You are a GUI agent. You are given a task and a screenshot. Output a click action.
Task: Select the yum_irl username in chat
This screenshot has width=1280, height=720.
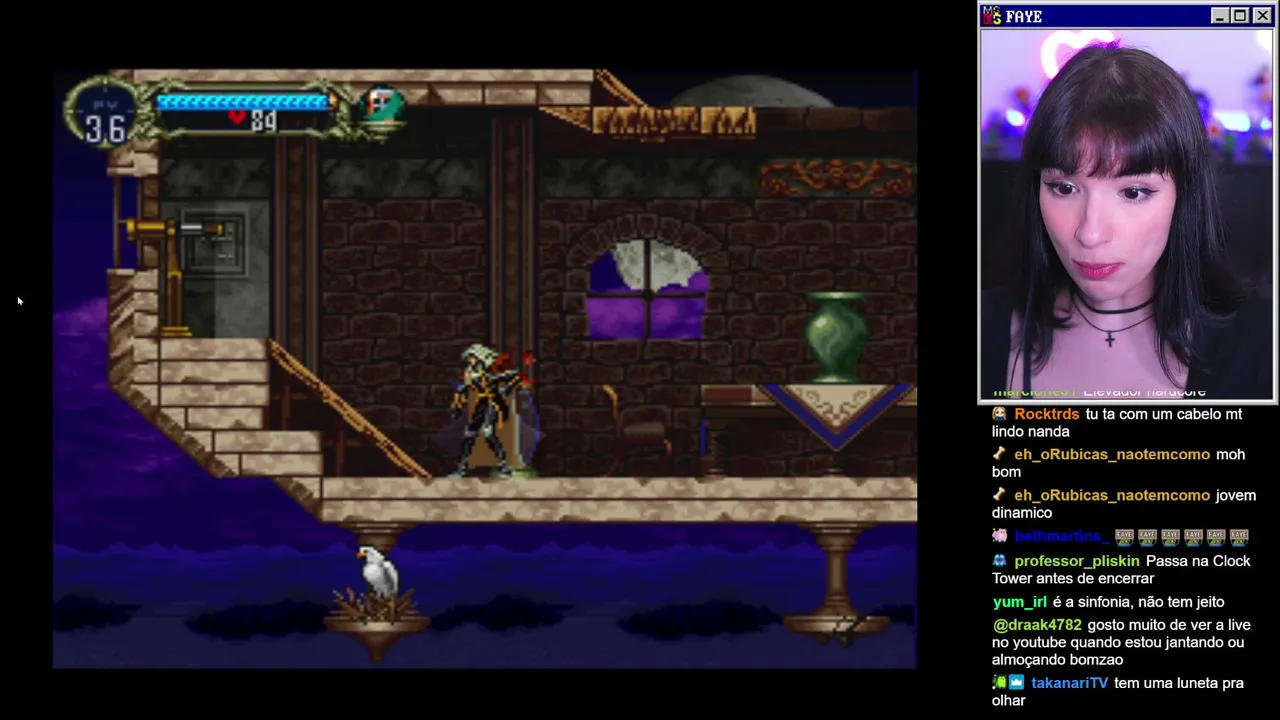(x=1019, y=602)
